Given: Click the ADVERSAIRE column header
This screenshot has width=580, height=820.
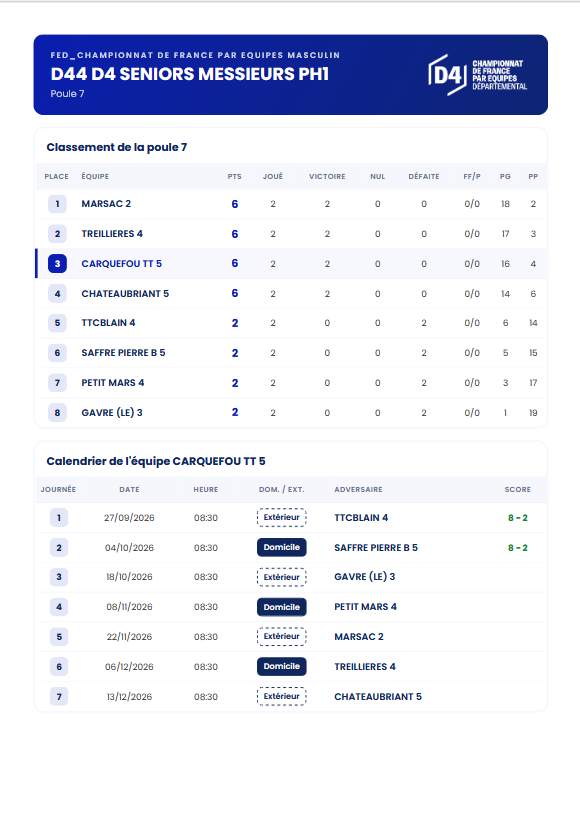Looking at the screenshot, I should pos(358,489).
